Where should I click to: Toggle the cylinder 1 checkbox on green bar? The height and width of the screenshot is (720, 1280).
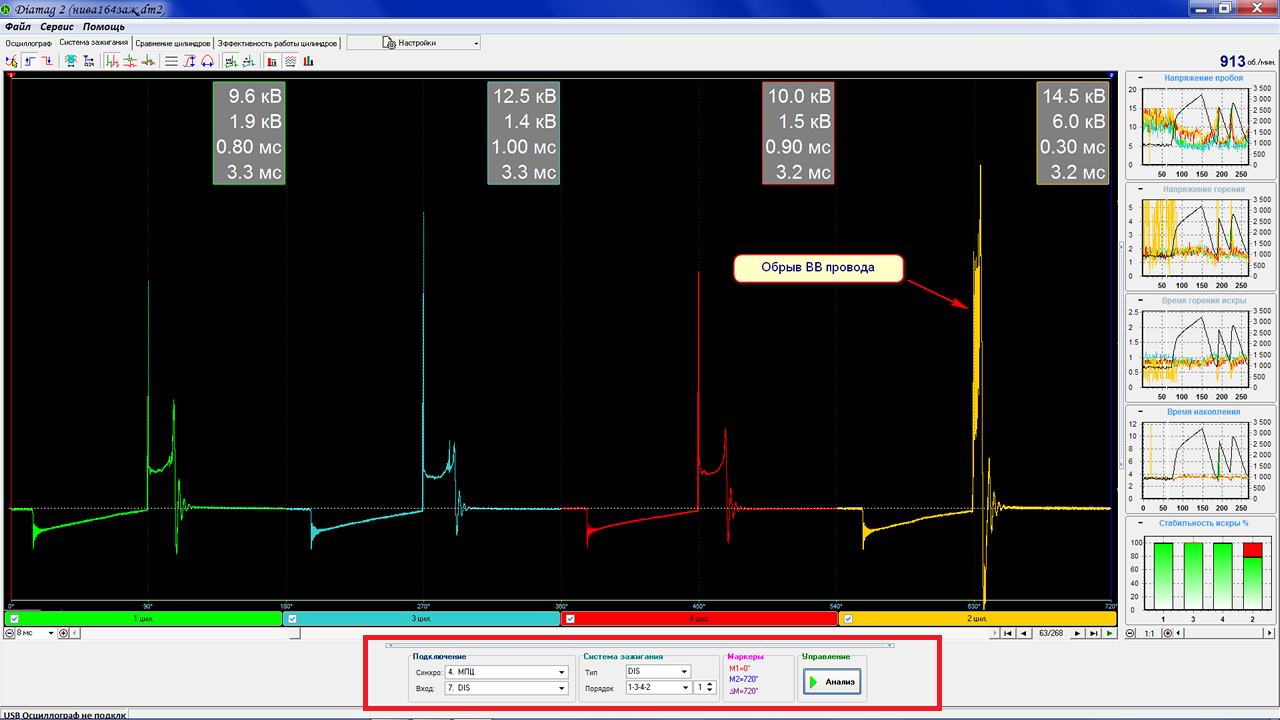click(16, 619)
